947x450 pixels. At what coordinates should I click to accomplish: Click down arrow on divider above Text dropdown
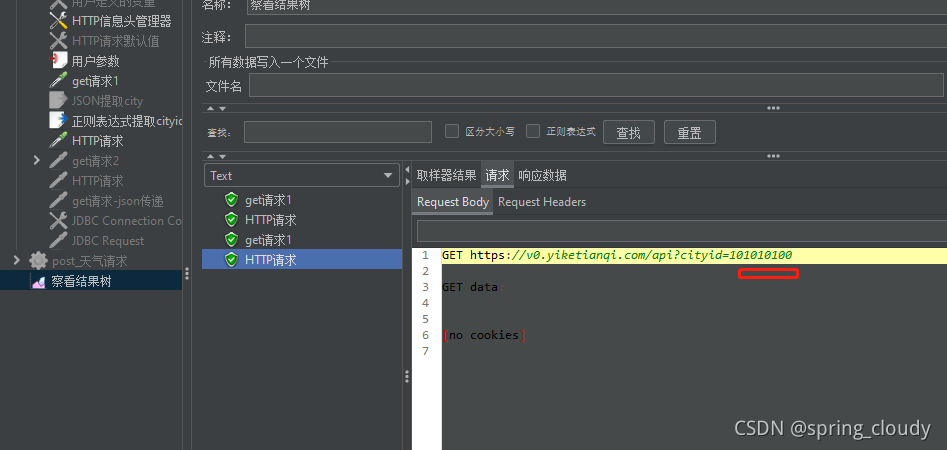click(x=222, y=156)
